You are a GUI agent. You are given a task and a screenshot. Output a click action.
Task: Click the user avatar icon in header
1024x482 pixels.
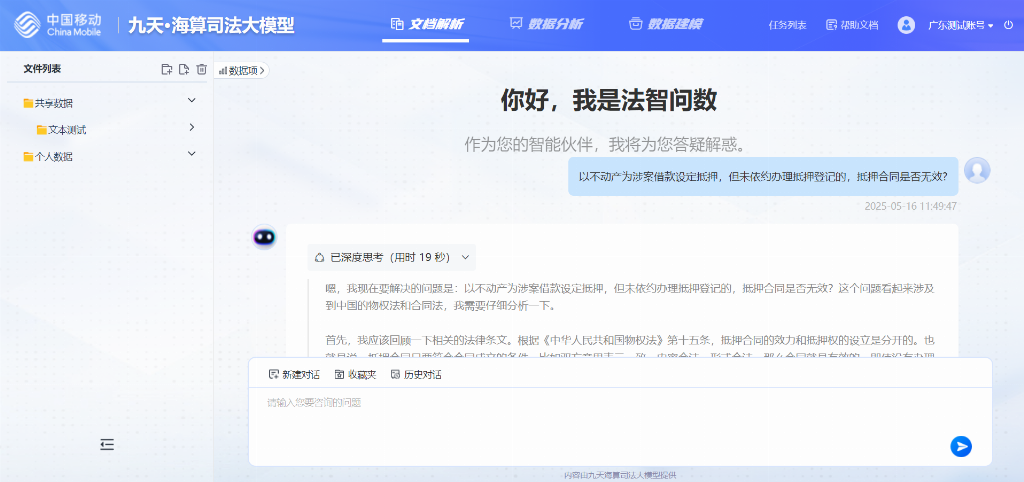pyautogui.click(x=906, y=25)
